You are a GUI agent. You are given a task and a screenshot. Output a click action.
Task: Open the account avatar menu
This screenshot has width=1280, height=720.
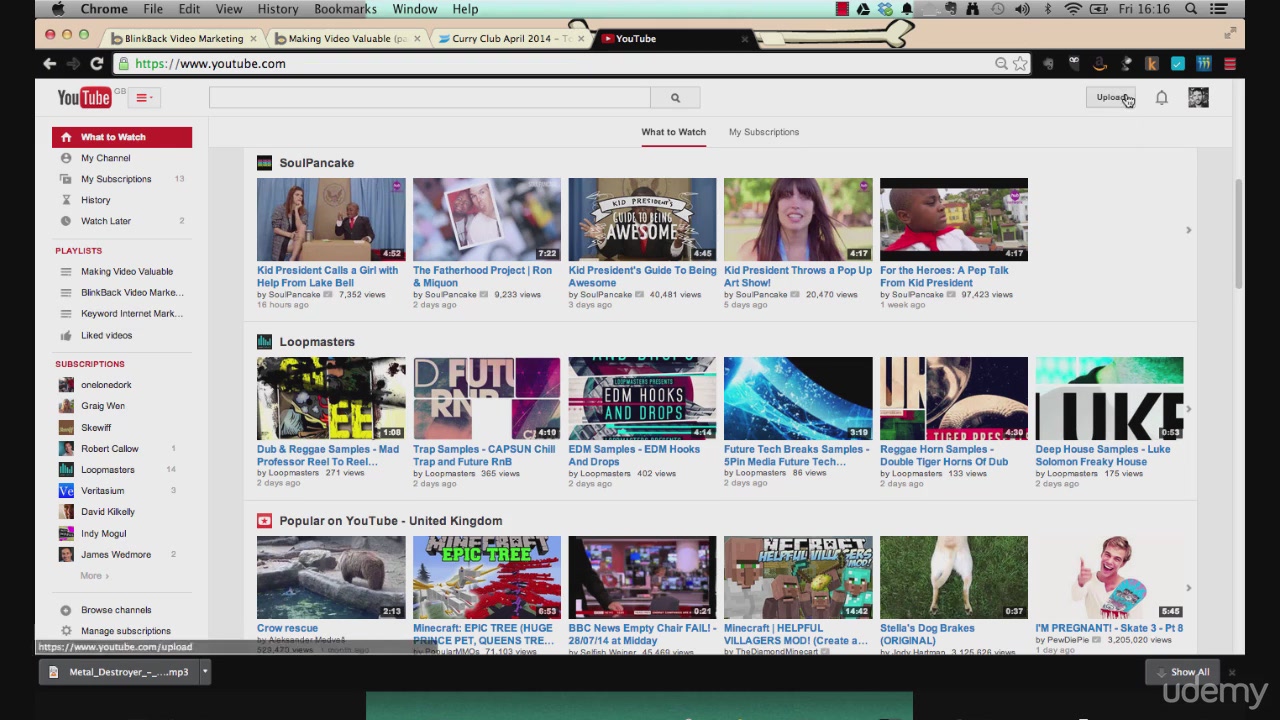[x=1198, y=97]
